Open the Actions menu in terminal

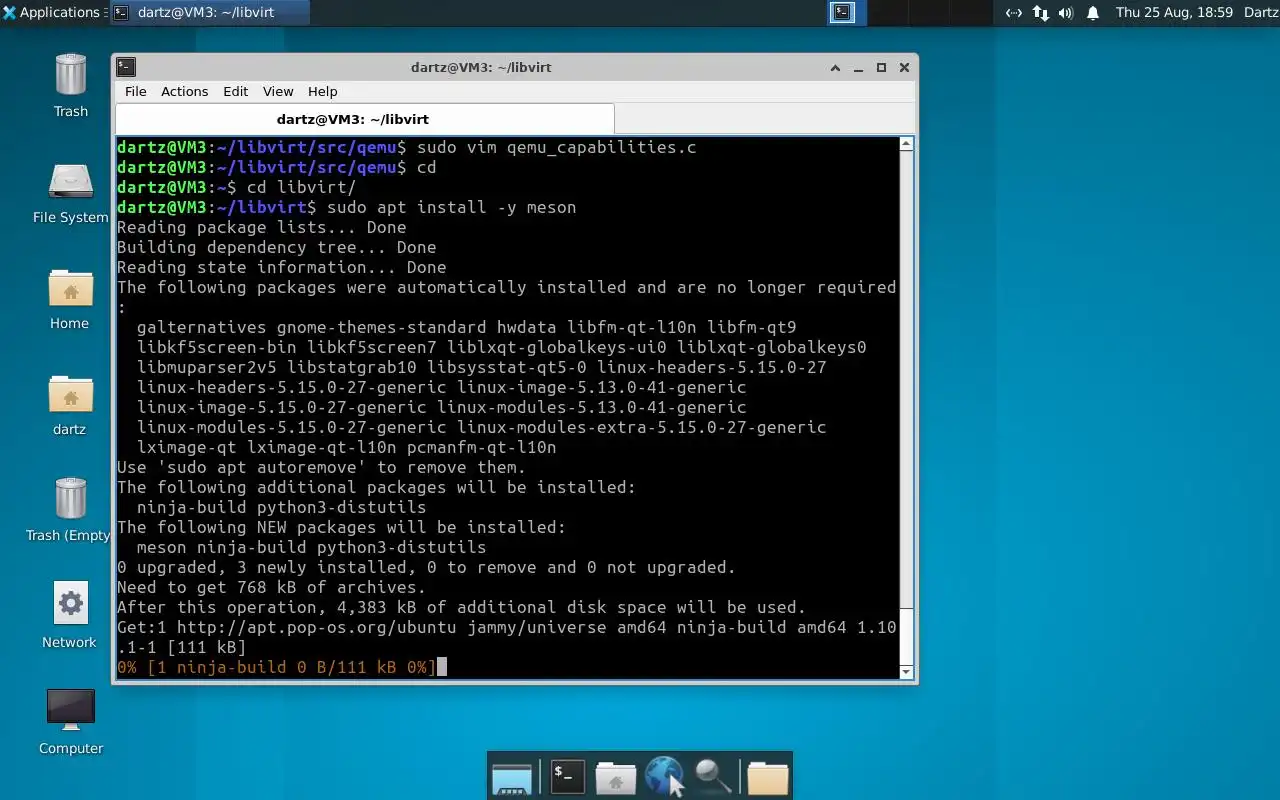click(185, 91)
